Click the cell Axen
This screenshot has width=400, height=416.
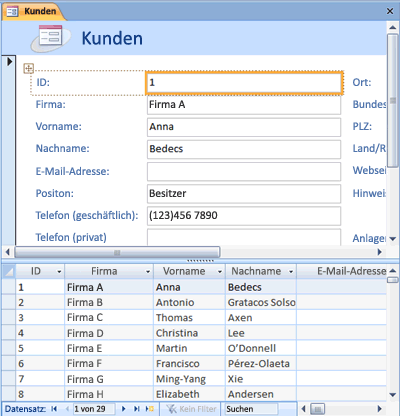pos(261,318)
